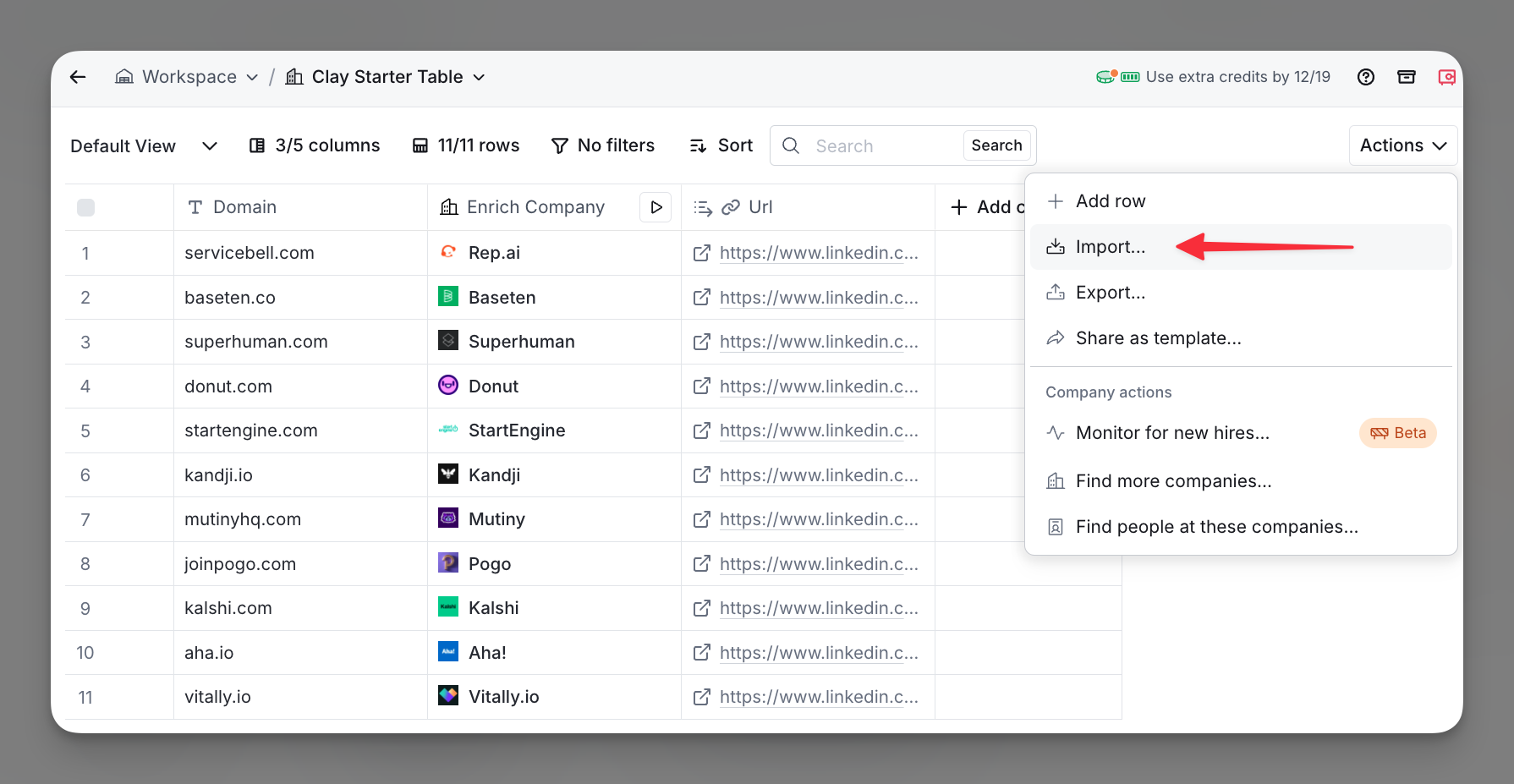This screenshot has width=1514, height=784.
Task: Open the Clay Starter Table dropdown
Action: (385, 77)
